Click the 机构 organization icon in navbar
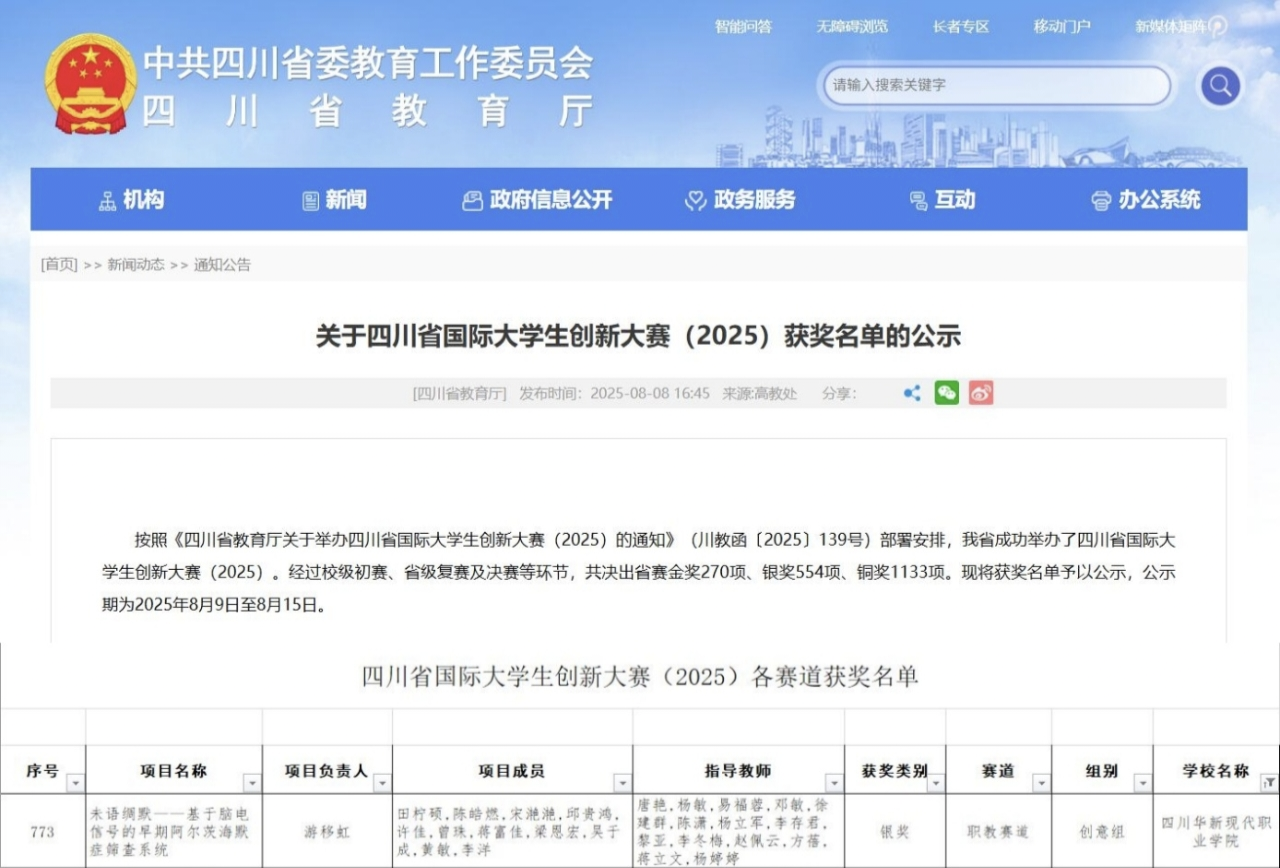Viewport: 1280px width, 868px height. tap(108, 201)
